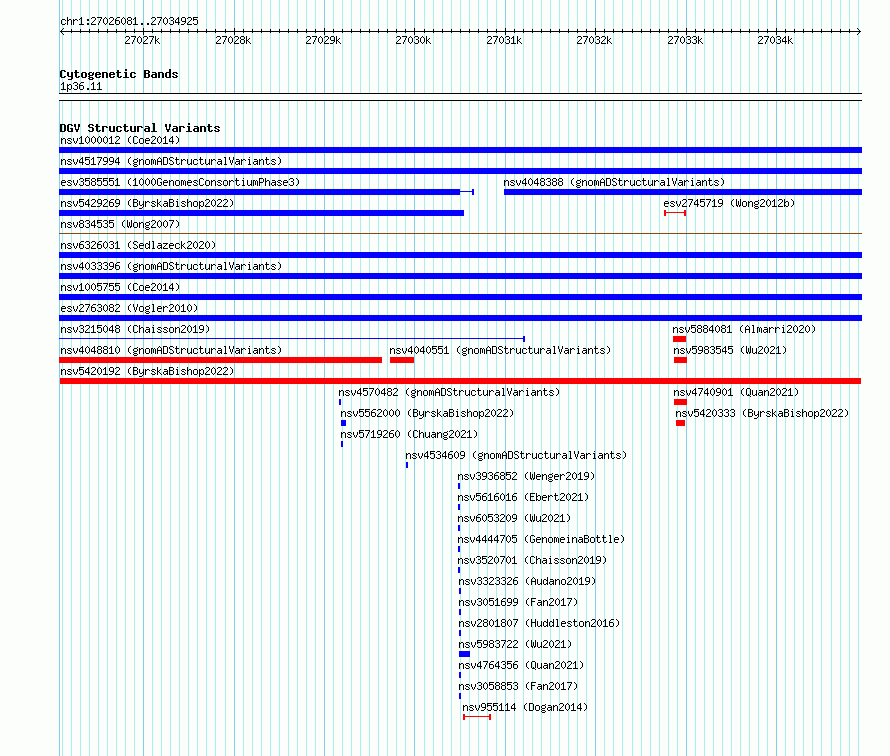The width and height of the screenshot is (890, 756).
Task: Open nsv955114 (Dogan2014) label
Action: click(x=525, y=707)
